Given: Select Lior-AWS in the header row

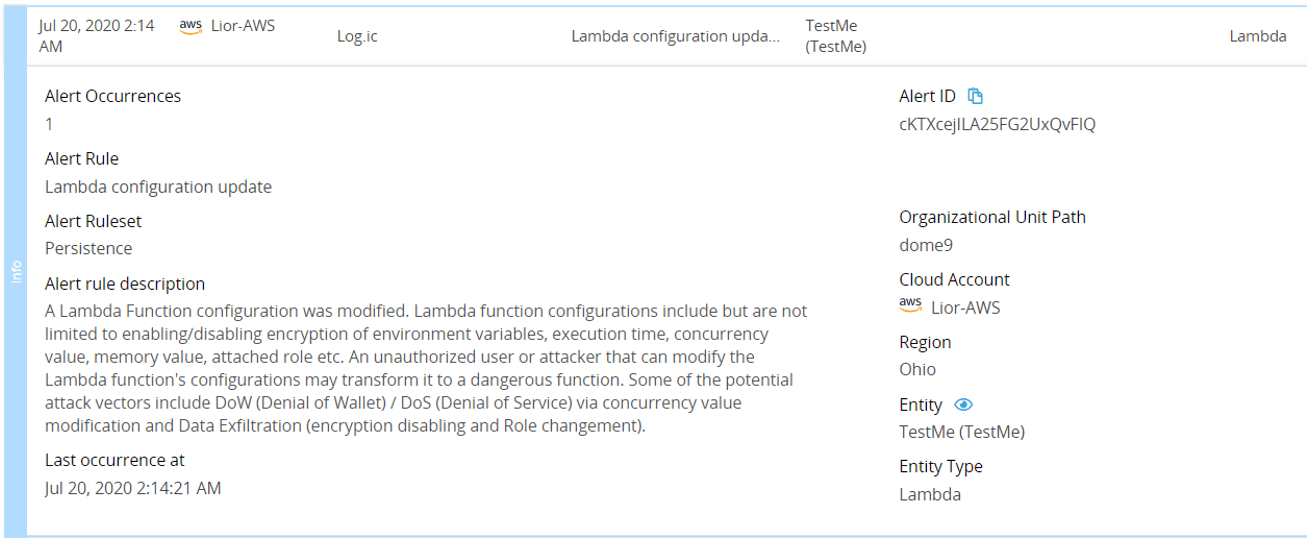Looking at the screenshot, I should click(243, 26).
